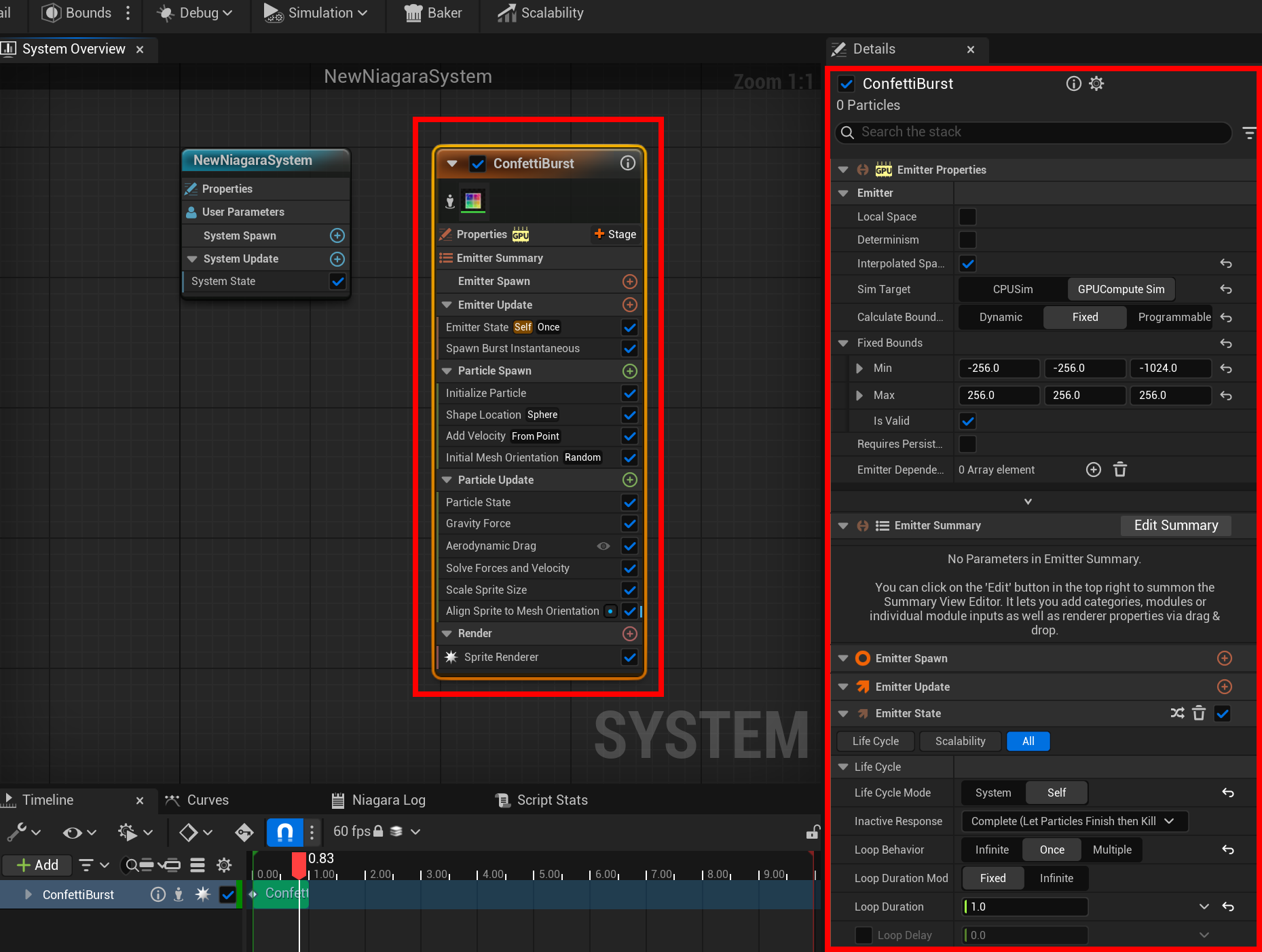Open the timeline gear settings
The height and width of the screenshot is (952, 1262).
click(224, 865)
